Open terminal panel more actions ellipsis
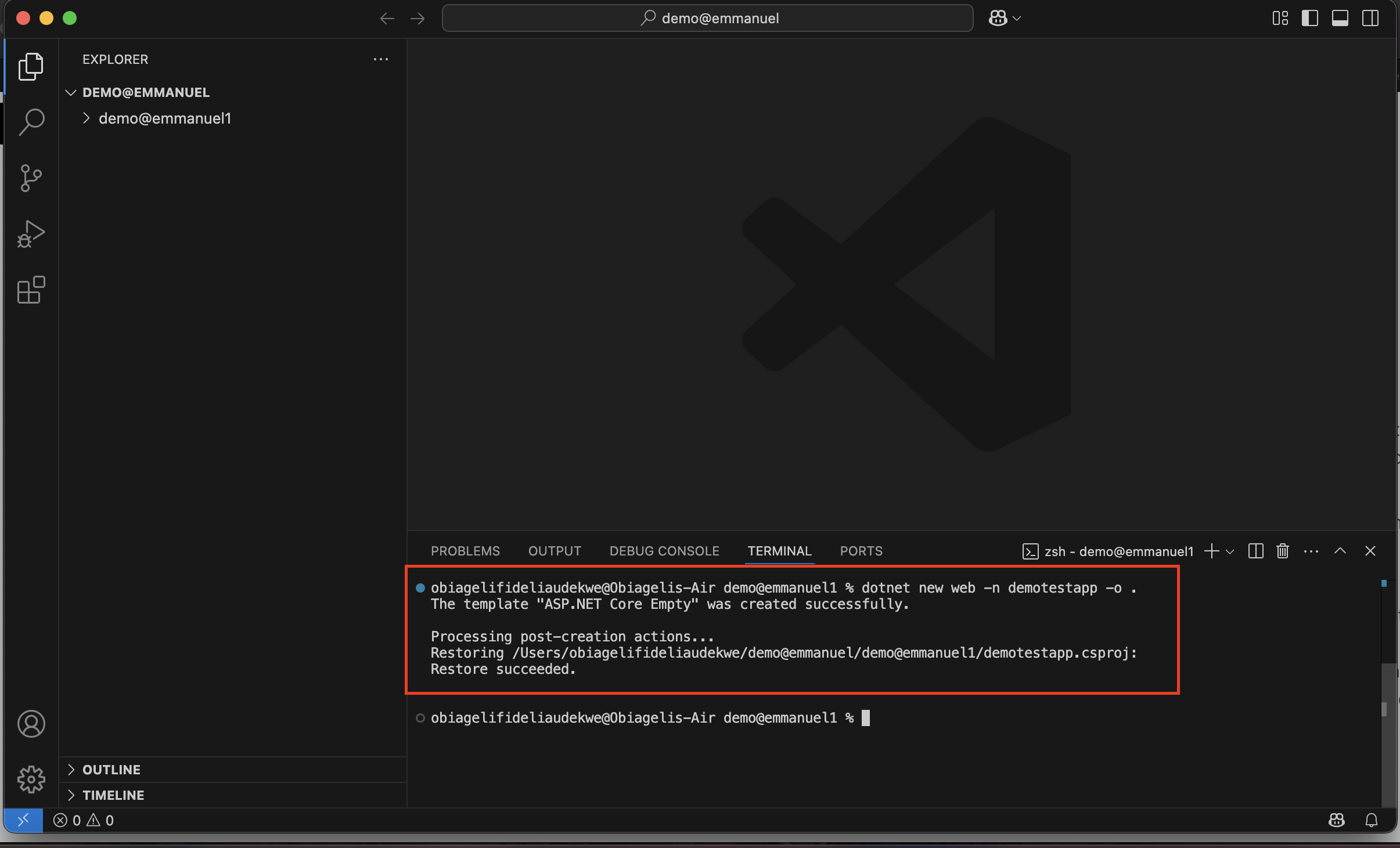 point(1311,551)
